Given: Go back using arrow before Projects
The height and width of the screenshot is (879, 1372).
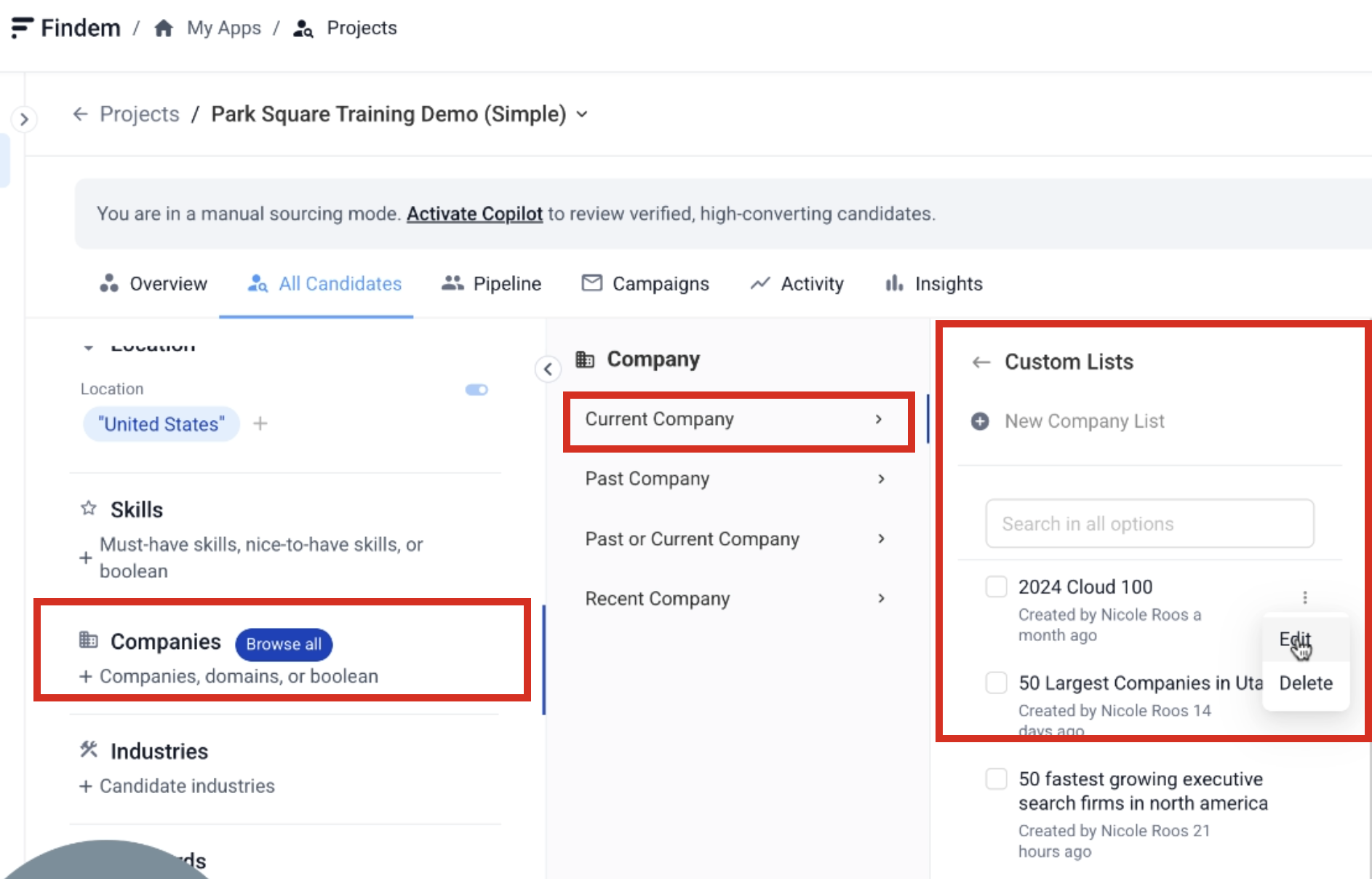Looking at the screenshot, I should (80, 114).
